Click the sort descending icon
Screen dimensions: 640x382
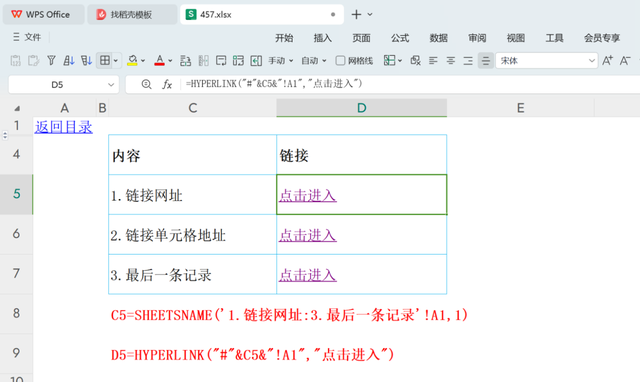pos(86,61)
